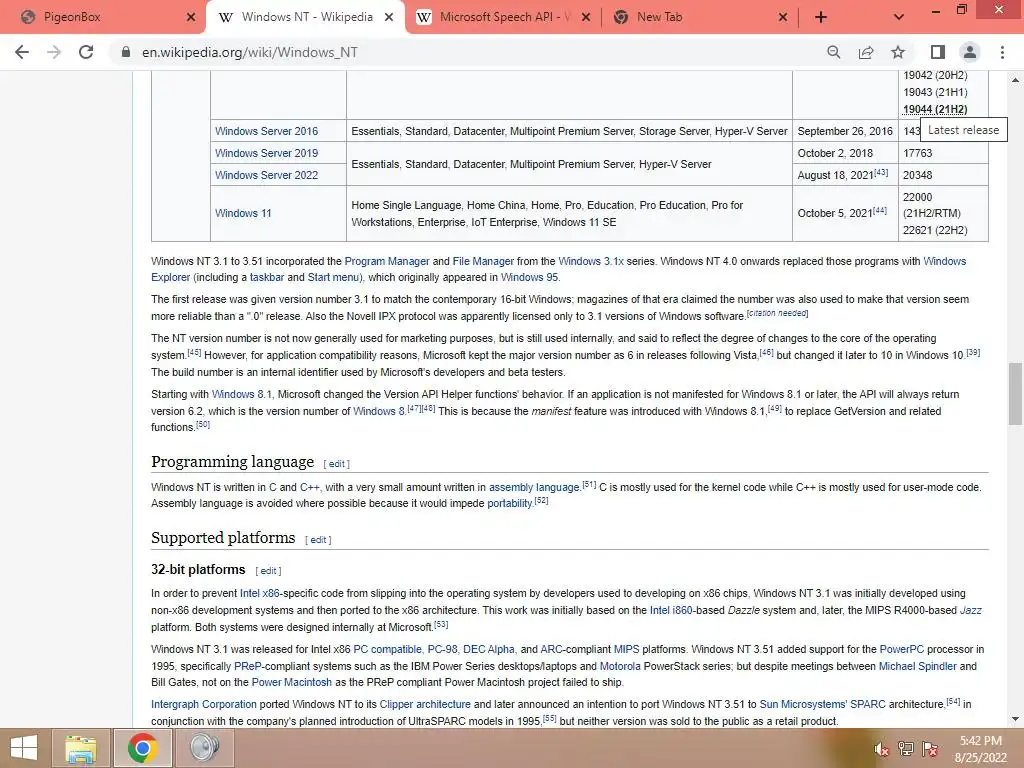Open the taskbar article link
This screenshot has height=768, width=1024.
[x=267, y=278]
